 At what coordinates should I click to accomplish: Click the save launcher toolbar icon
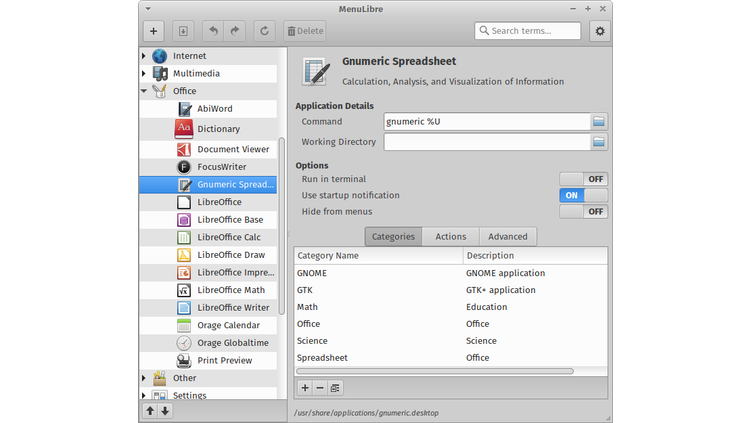coord(182,31)
